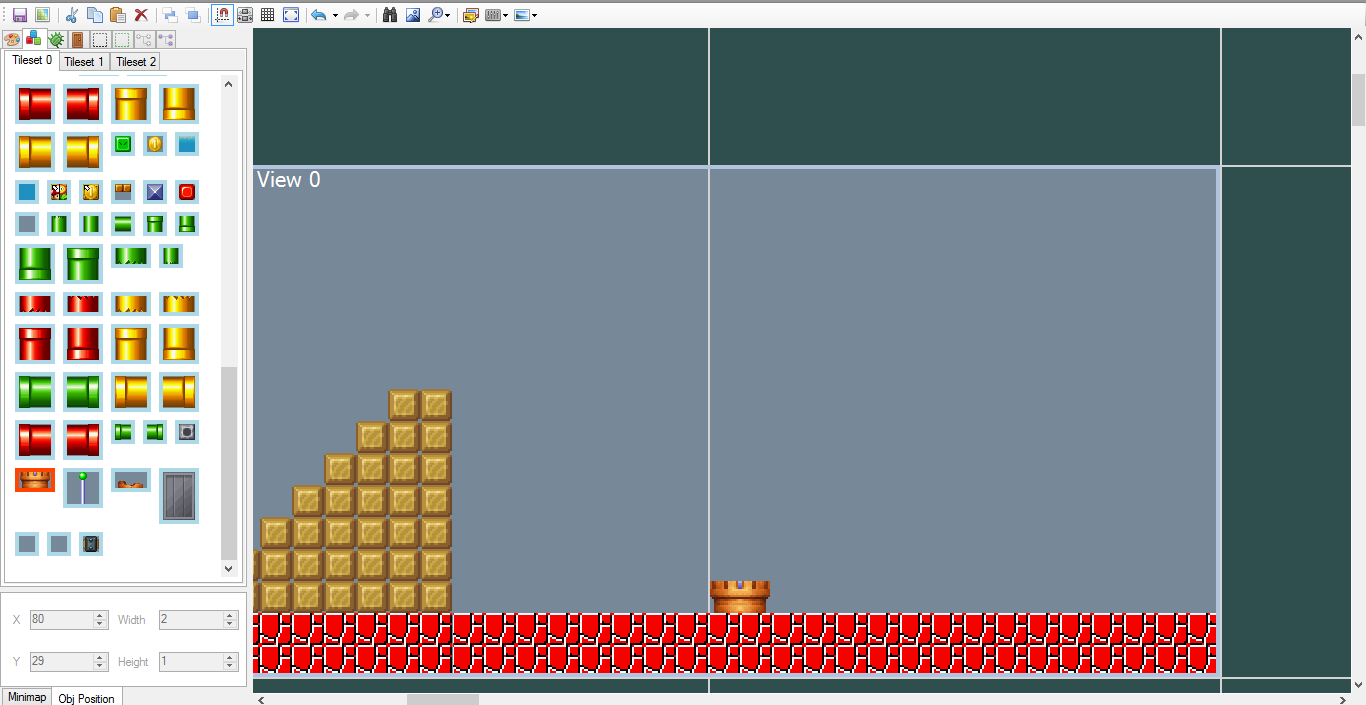Select the green bug sprites tab icon

pos(56,40)
